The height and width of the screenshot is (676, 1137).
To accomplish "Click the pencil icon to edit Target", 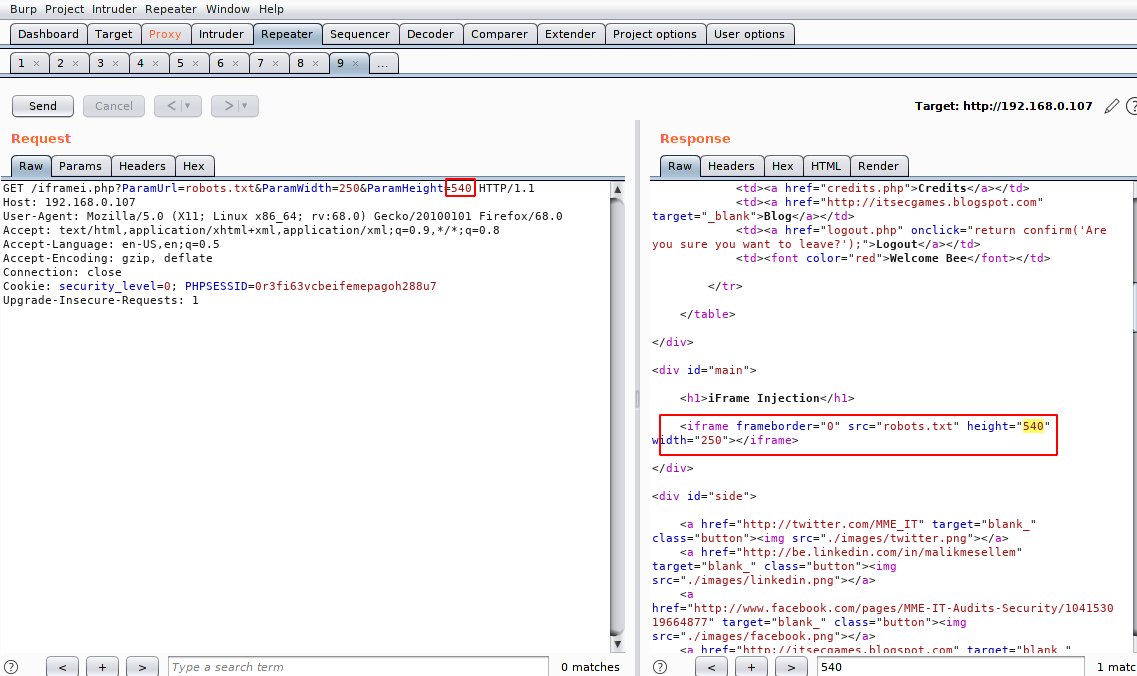I will point(1112,105).
